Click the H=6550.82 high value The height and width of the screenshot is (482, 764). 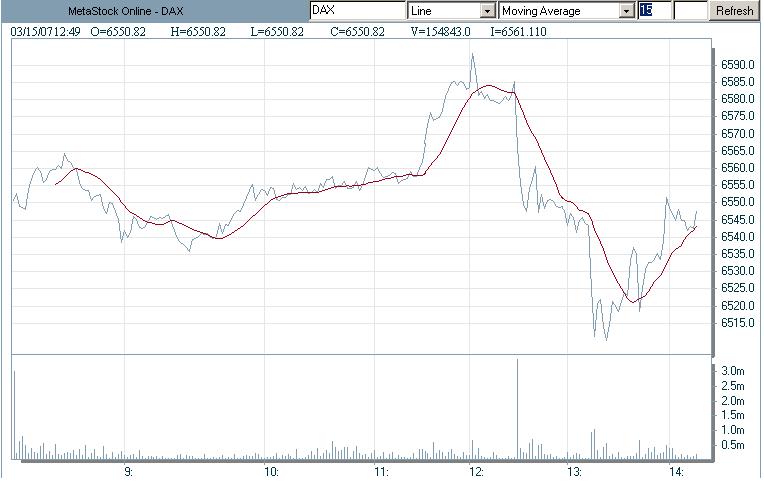(x=198, y=32)
